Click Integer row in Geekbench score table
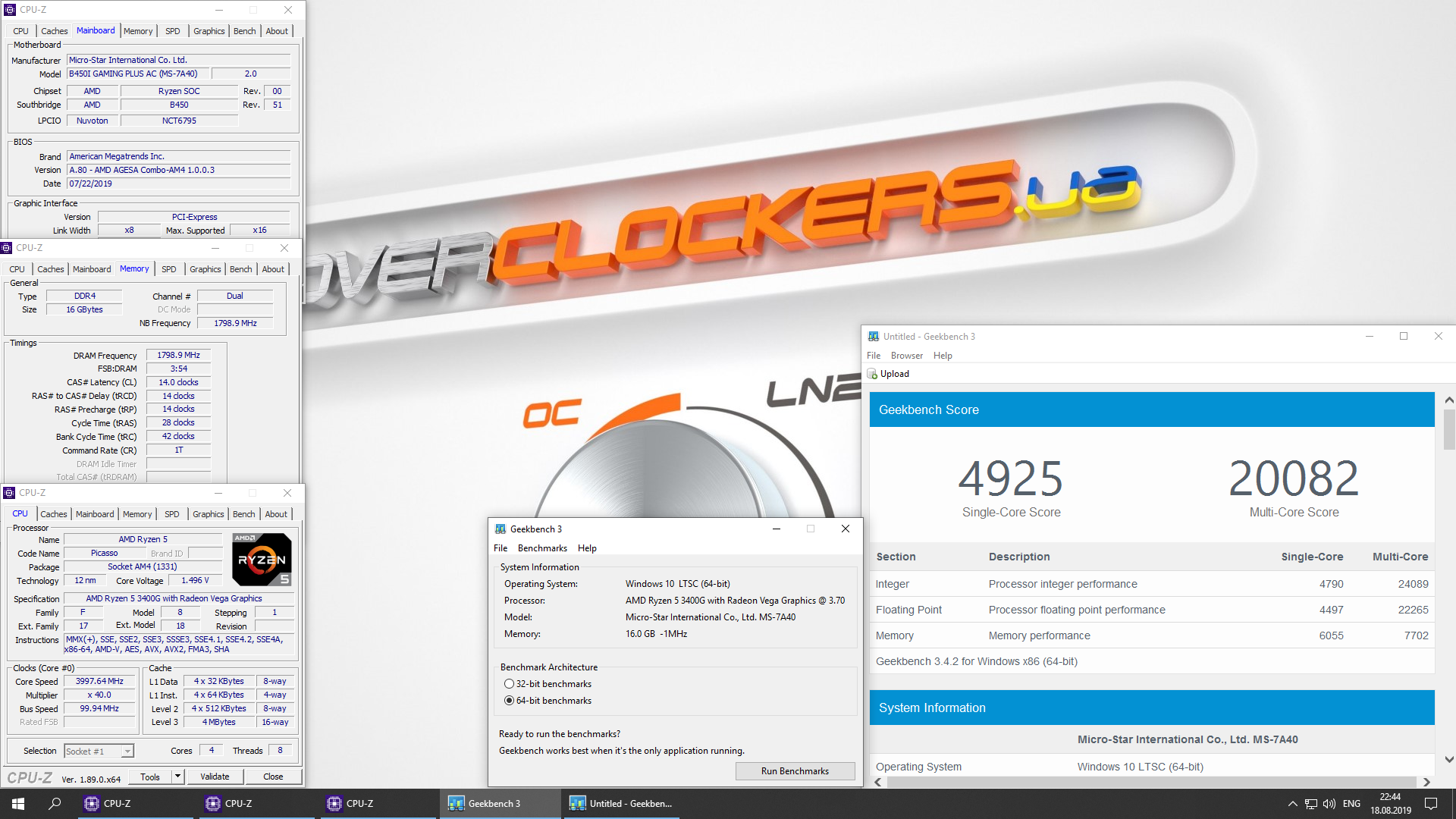 [1152, 584]
